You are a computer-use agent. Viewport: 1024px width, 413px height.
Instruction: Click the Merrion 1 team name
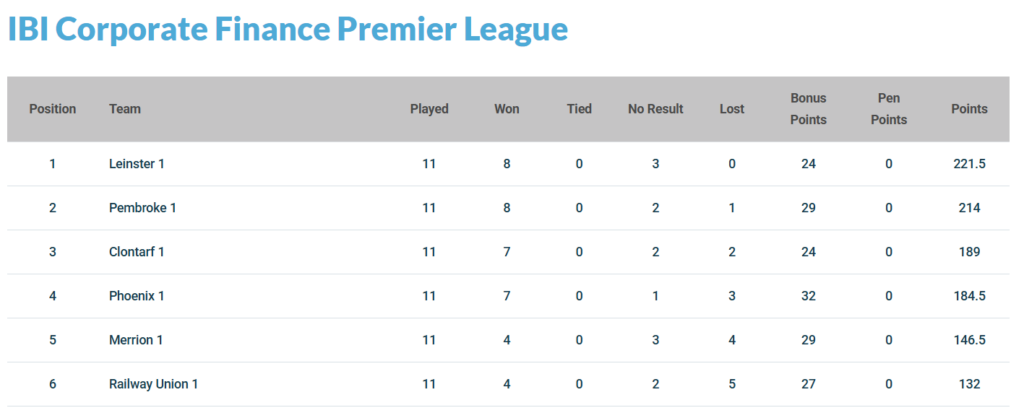point(136,340)
